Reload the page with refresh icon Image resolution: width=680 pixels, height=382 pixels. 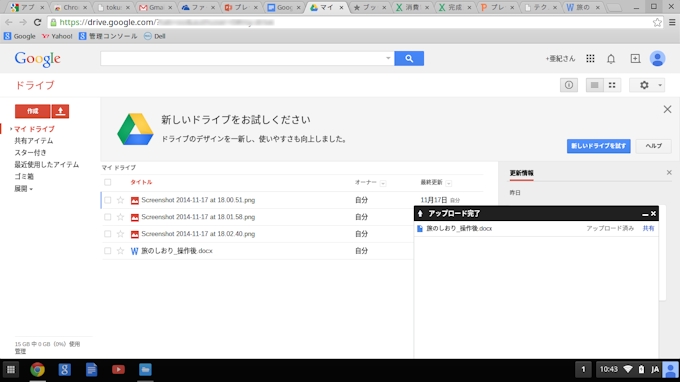click(x=37, y=22)
